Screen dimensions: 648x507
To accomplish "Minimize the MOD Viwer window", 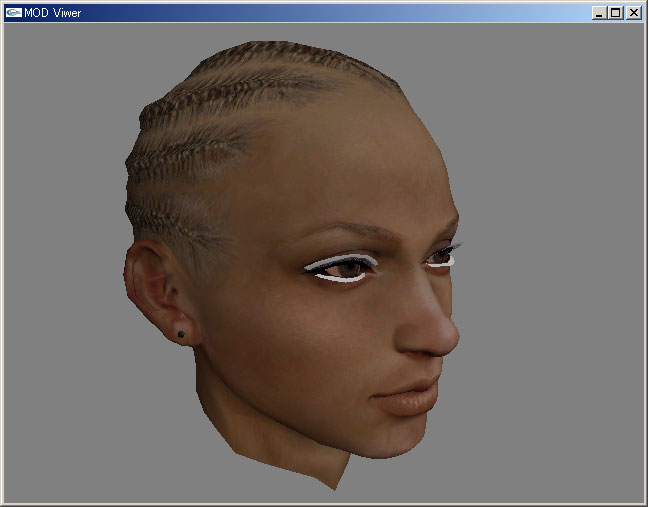I will tap(599, 13).
